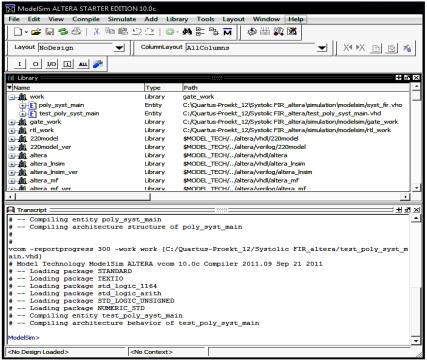Select the altera_lnsim_ver library row
The image size is (427, 360).
pos(208,172)
